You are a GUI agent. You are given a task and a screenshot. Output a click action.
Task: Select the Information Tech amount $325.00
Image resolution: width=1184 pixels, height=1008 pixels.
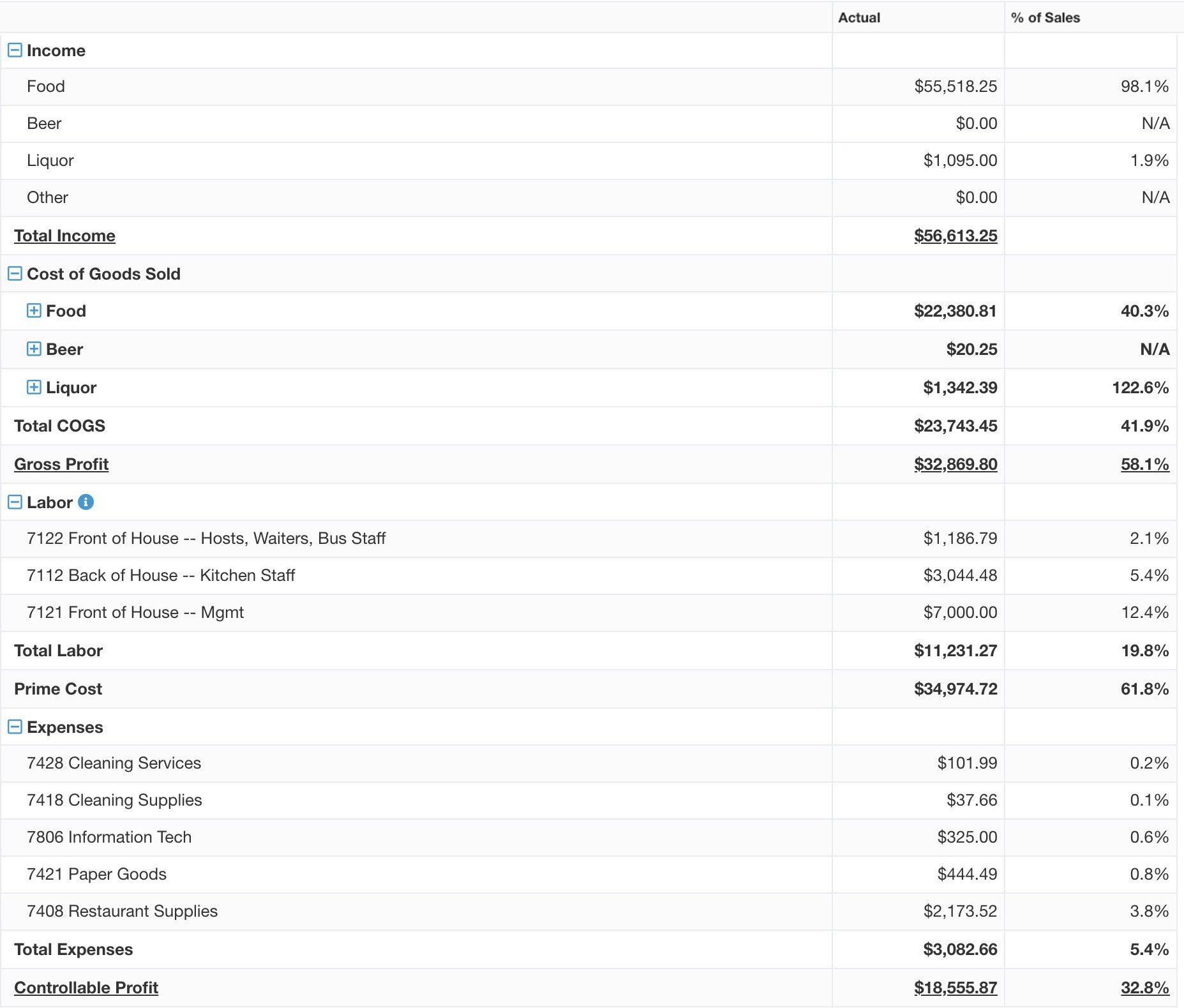coord(967,837)
